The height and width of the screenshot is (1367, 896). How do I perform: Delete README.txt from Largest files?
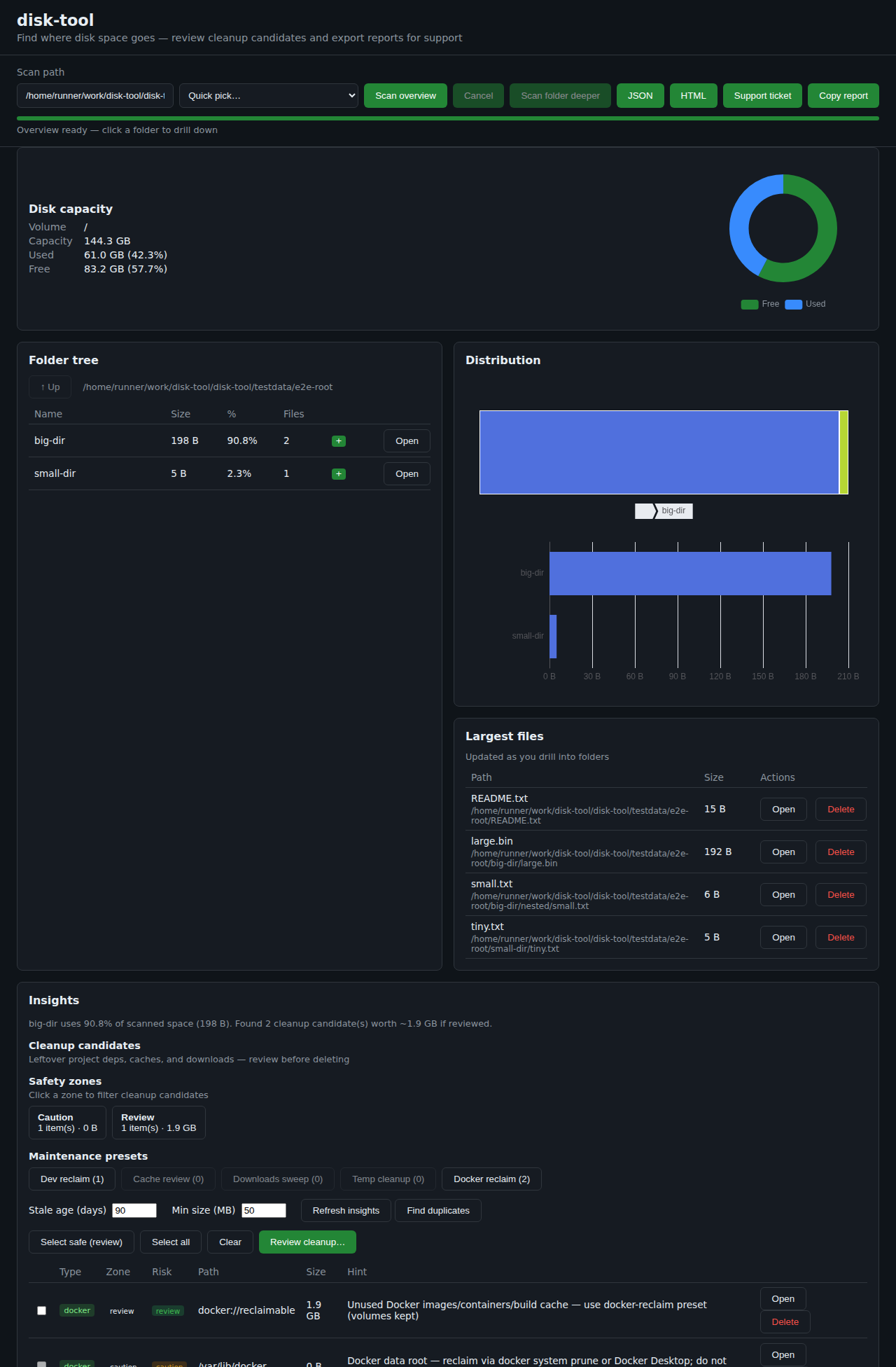tap(841, 810)
